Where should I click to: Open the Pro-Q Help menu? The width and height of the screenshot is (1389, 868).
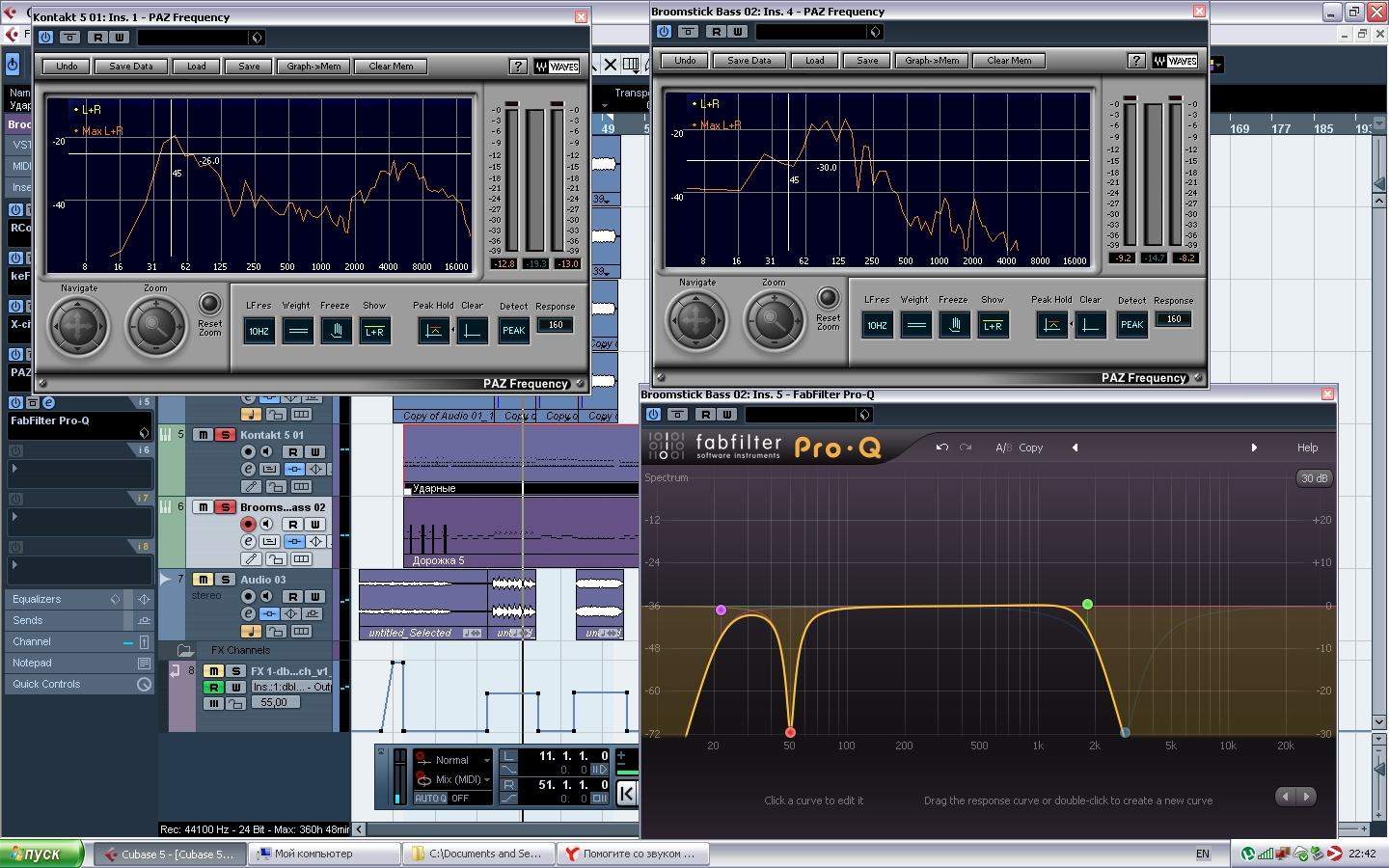click(x=1307, y=448)
